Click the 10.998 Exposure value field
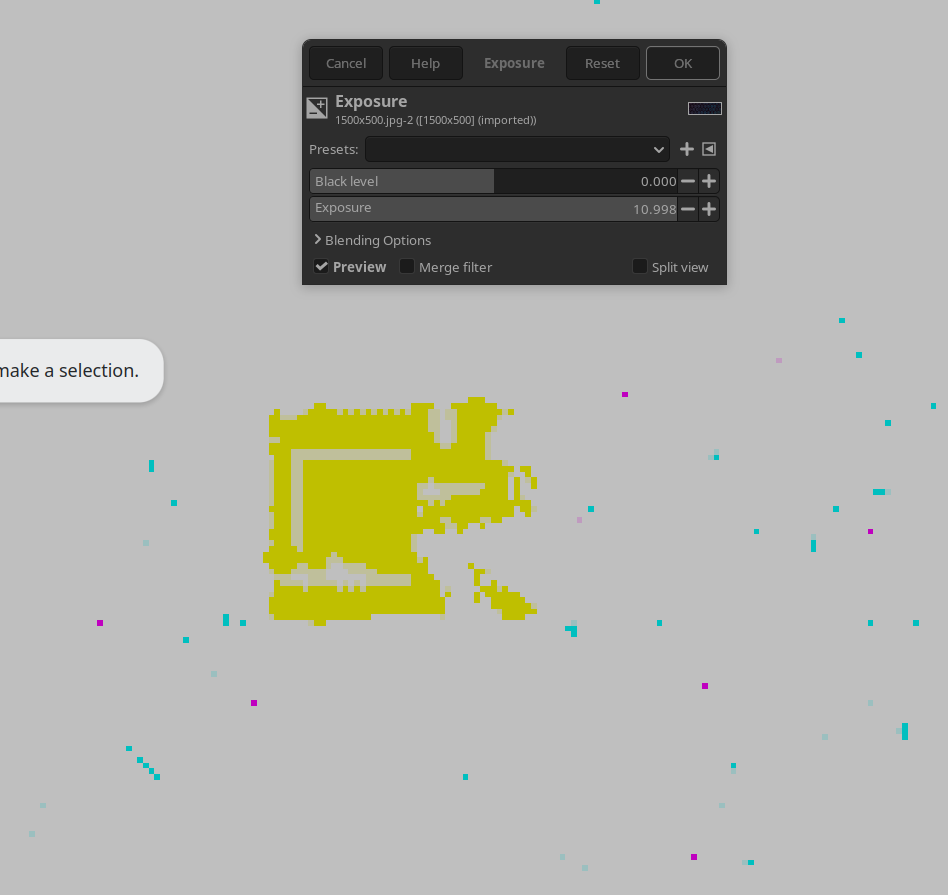 click(x=654, y=209)
